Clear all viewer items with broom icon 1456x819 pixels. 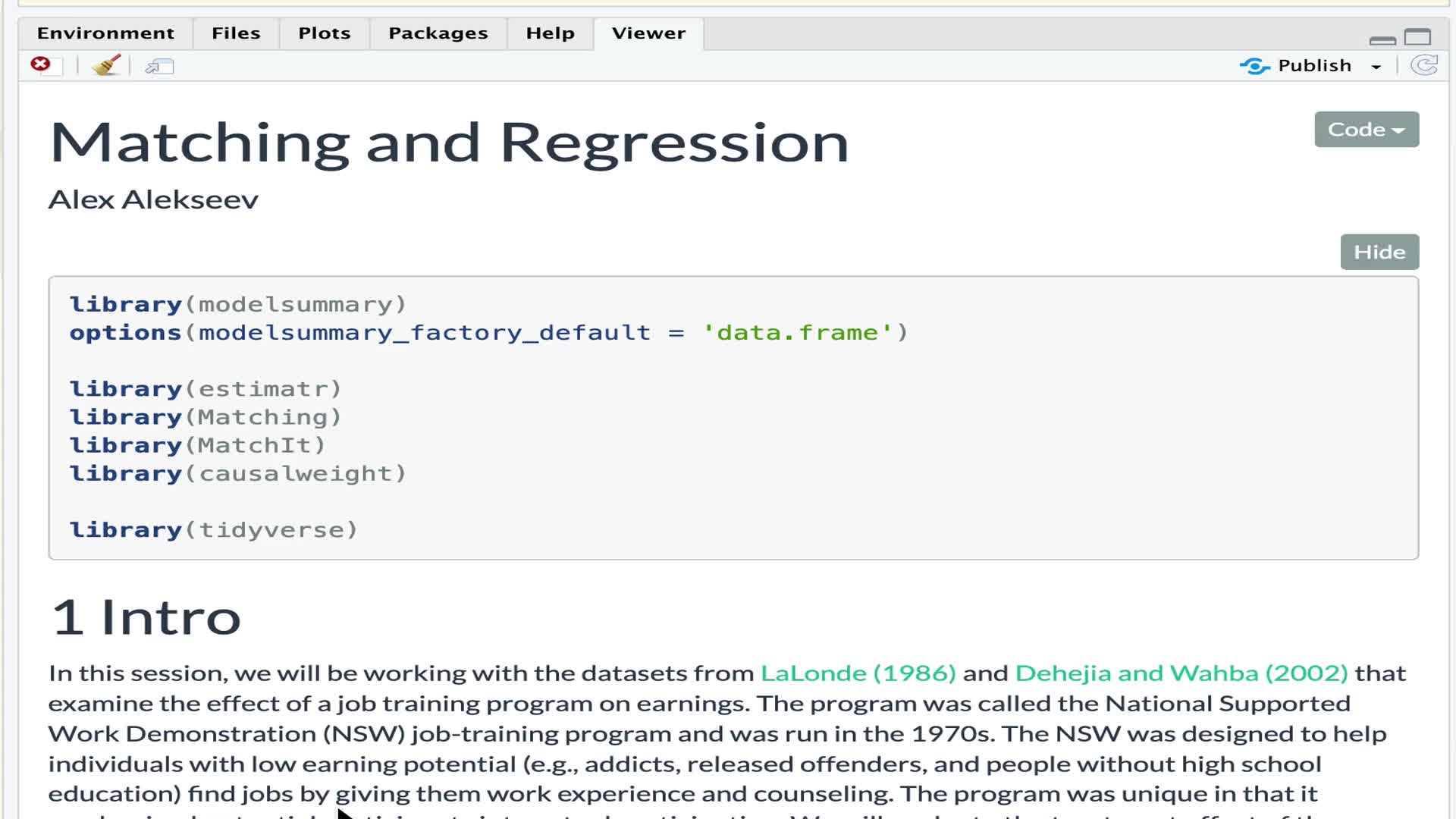(106, 65)
